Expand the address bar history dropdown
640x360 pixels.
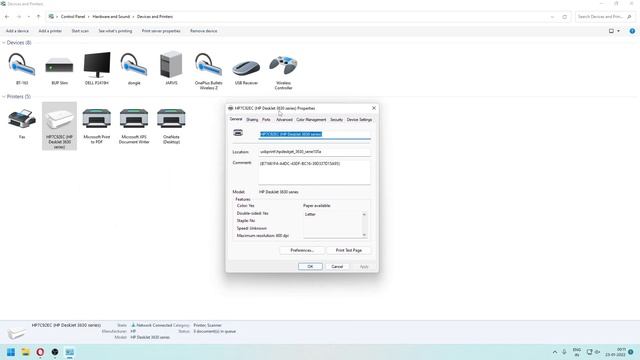(552, 17)
